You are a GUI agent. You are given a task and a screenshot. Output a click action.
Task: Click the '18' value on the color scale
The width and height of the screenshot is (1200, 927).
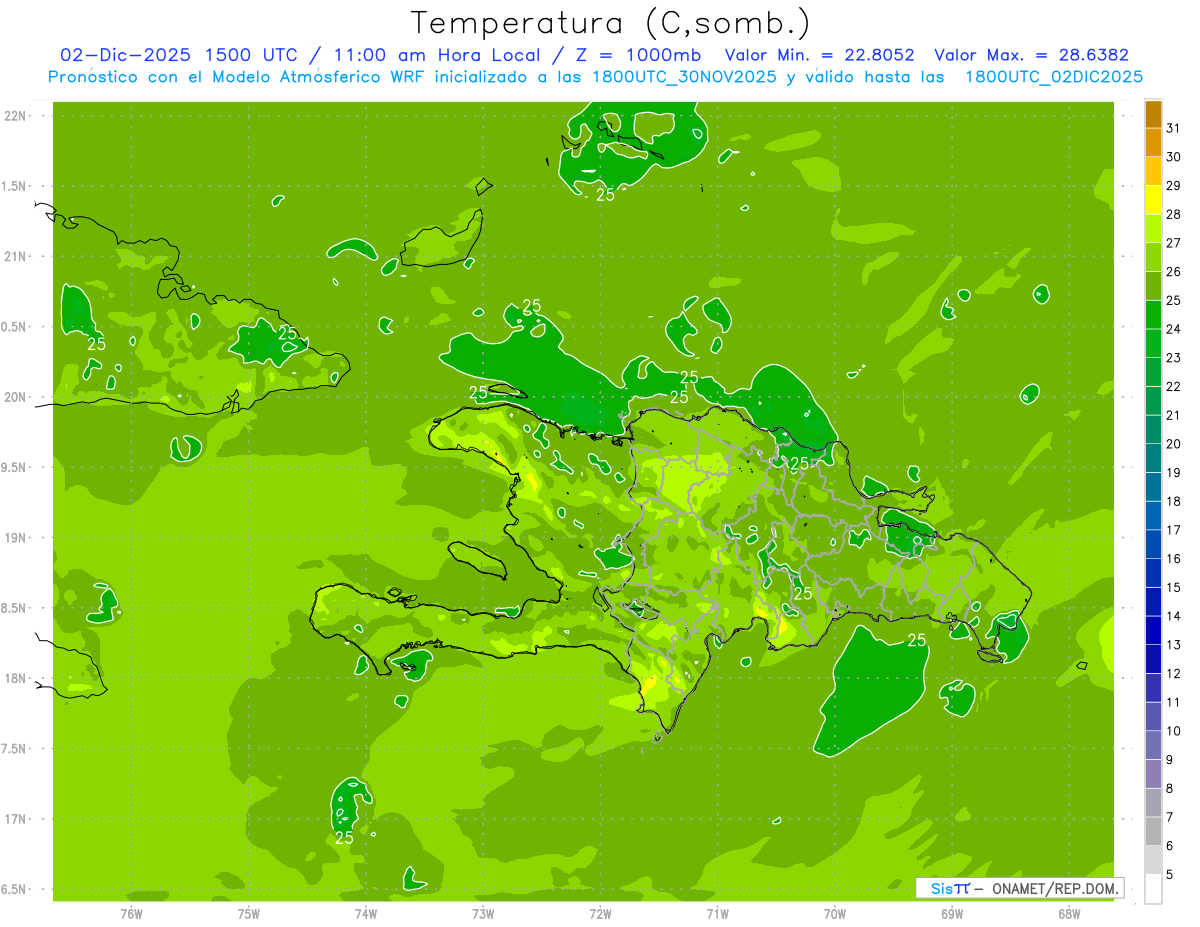pos(1174,501)
